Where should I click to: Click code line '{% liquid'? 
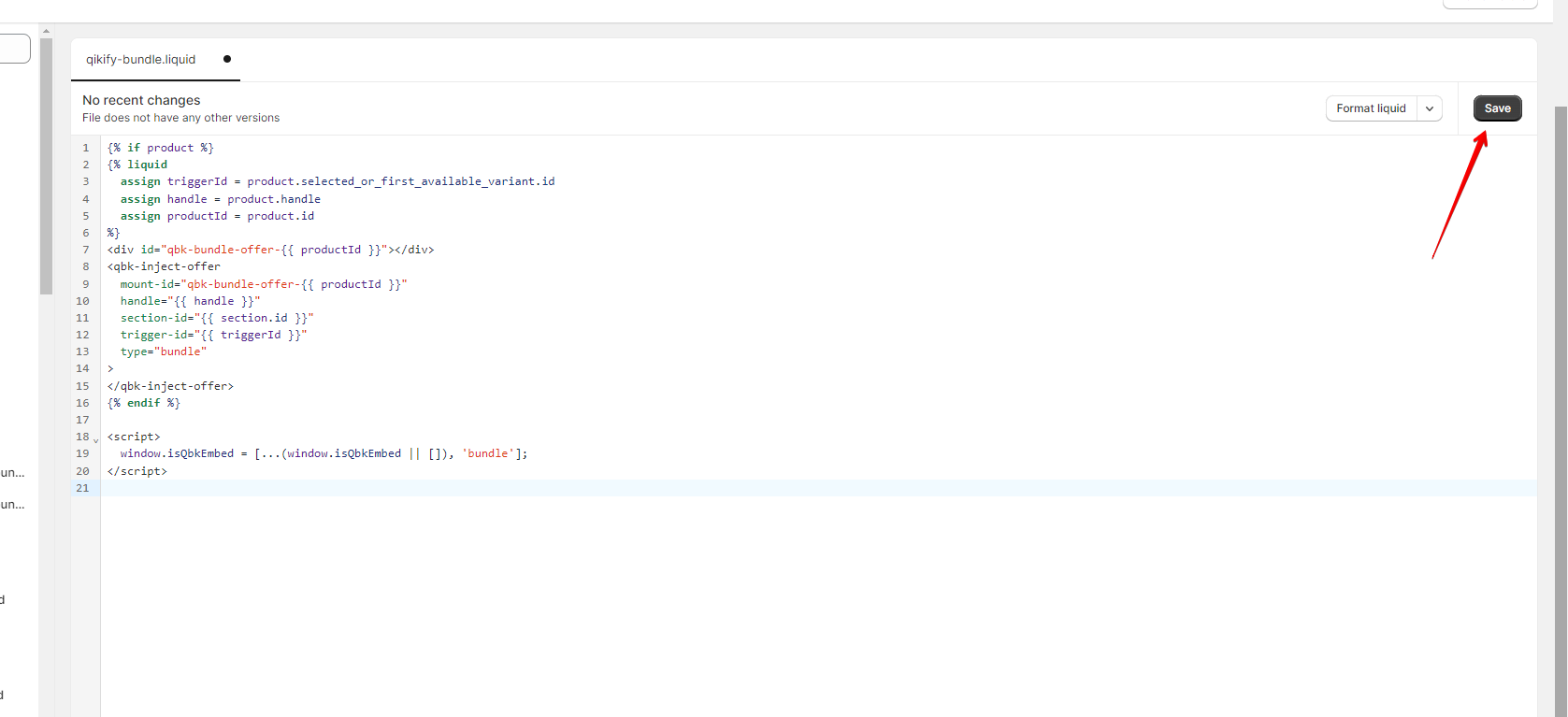pos(137,165)
